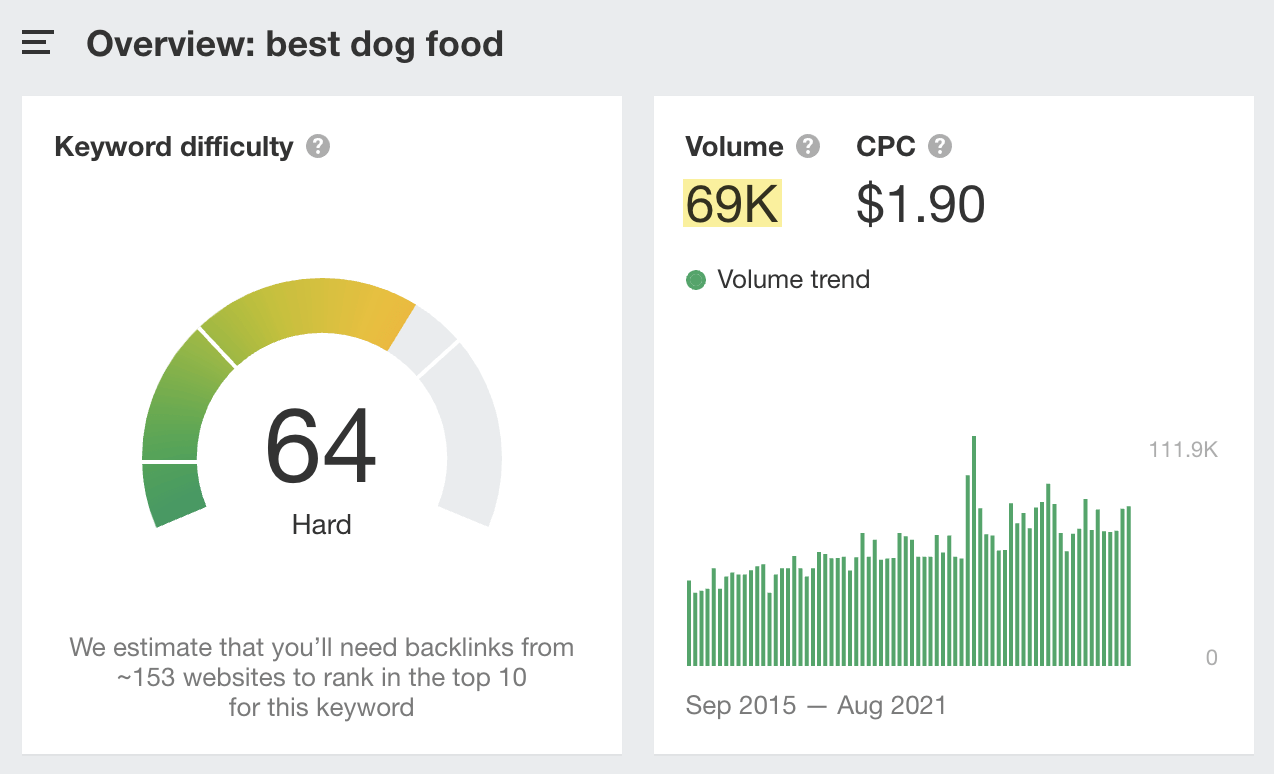This screenshot has width=1274, height=774.
Task: Open the hamburger menu
Action: pyautogui.click(x=37, y=43)
